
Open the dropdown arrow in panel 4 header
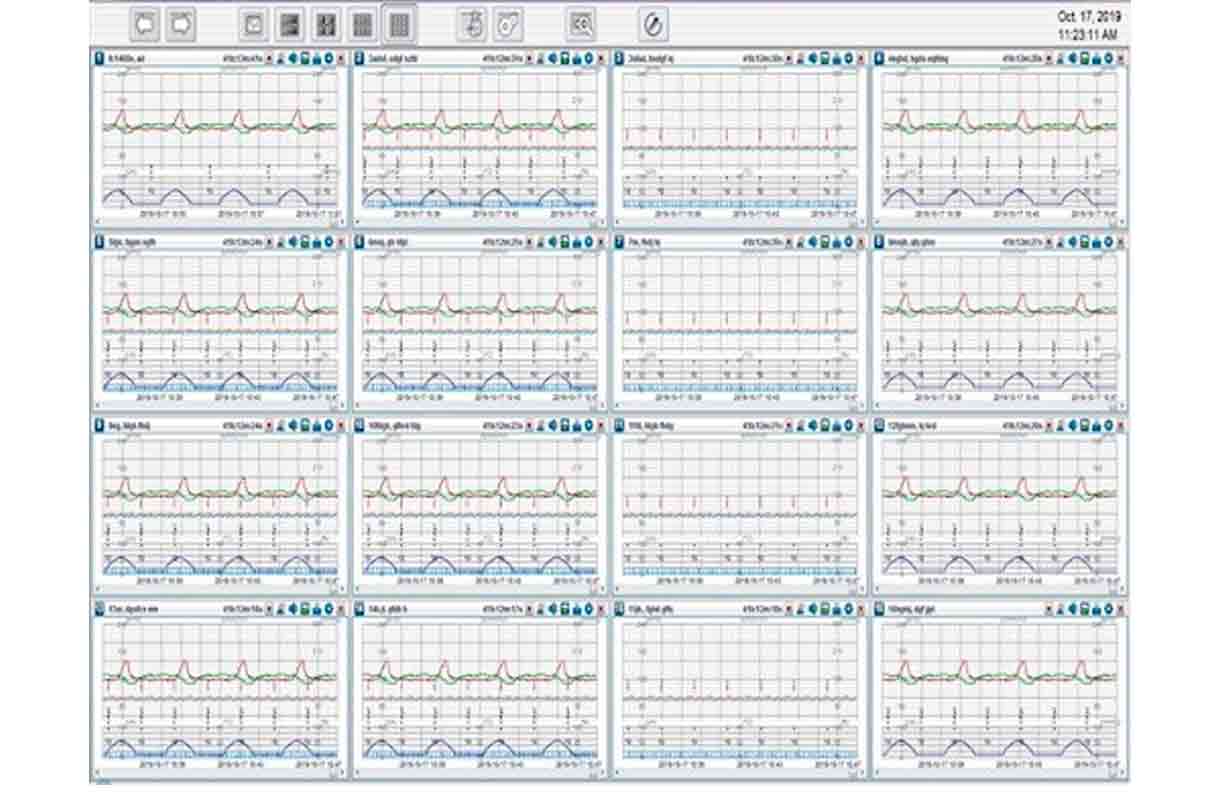pyautogui.click(x=1051, y=58)
